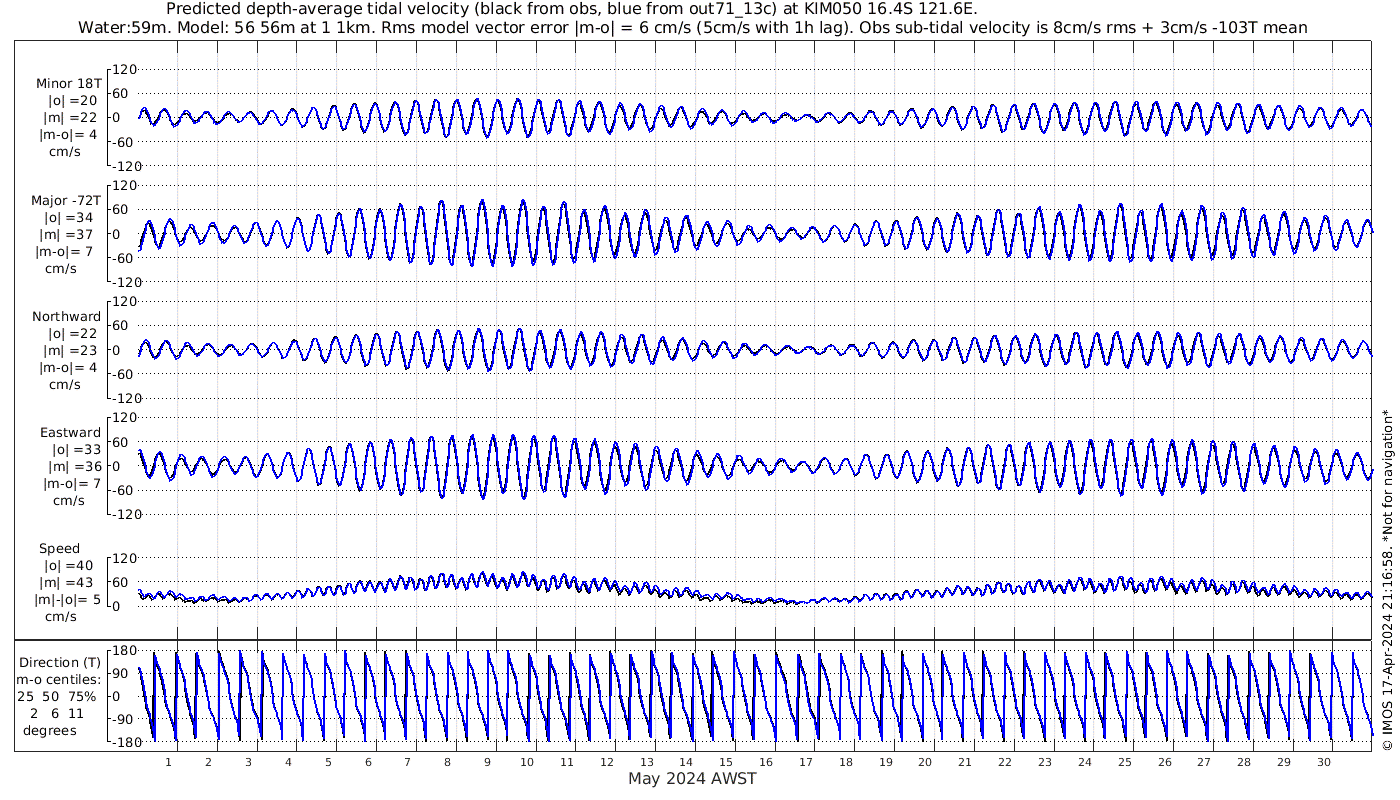Click day '17' label on the x-axis

(x=806, y=762)
